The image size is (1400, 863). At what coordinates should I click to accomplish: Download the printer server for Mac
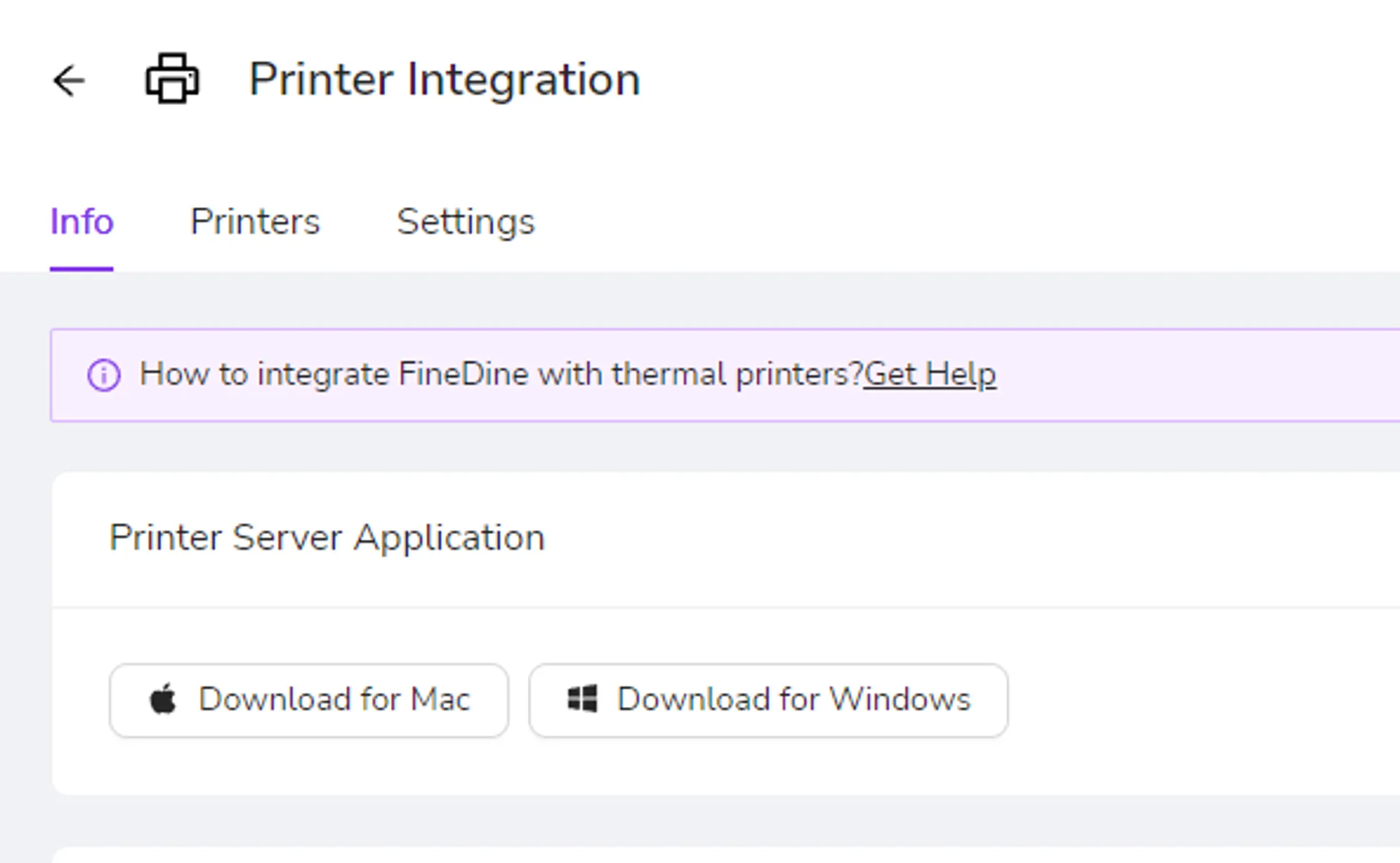click(x=308, y=700)
